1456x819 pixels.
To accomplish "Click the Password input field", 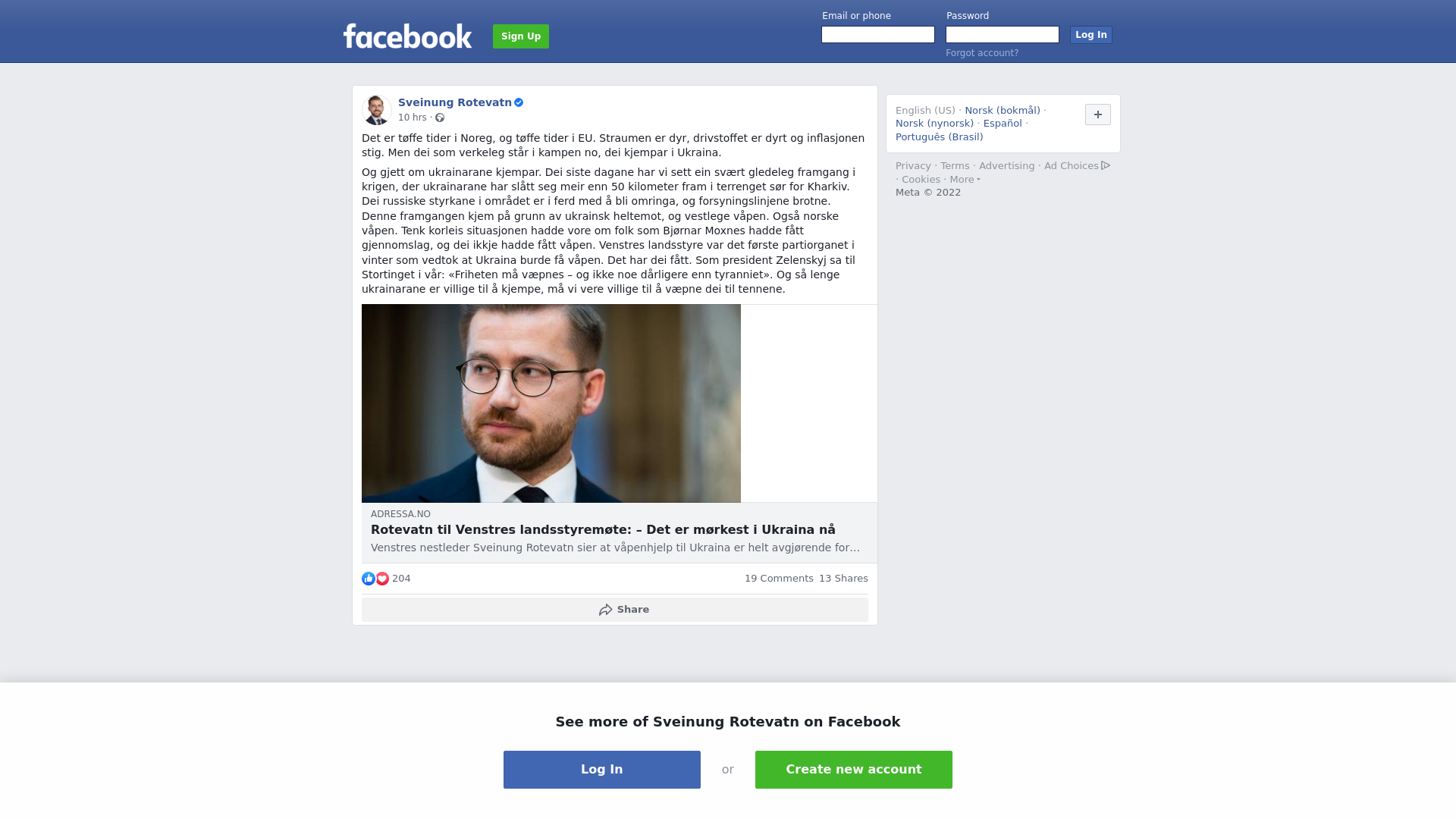I will [x=1003, y=35].
